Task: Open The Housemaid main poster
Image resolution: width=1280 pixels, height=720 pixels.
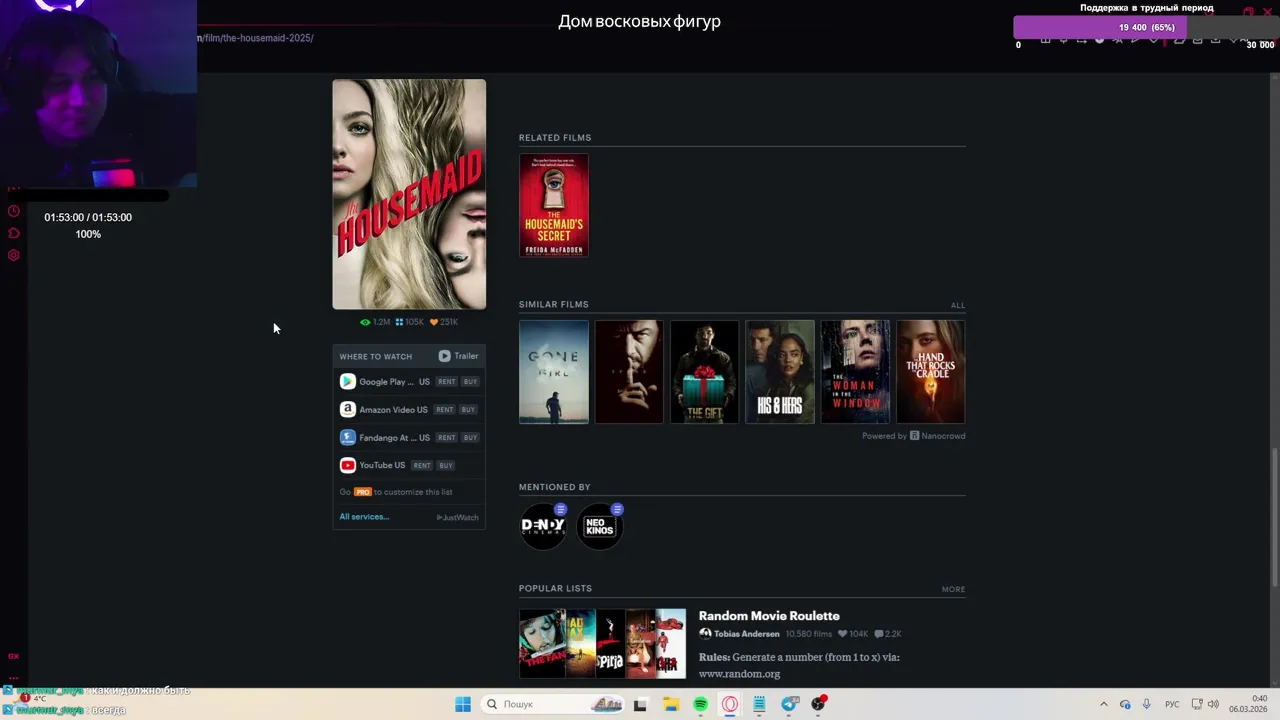Action: pos(409,195)
